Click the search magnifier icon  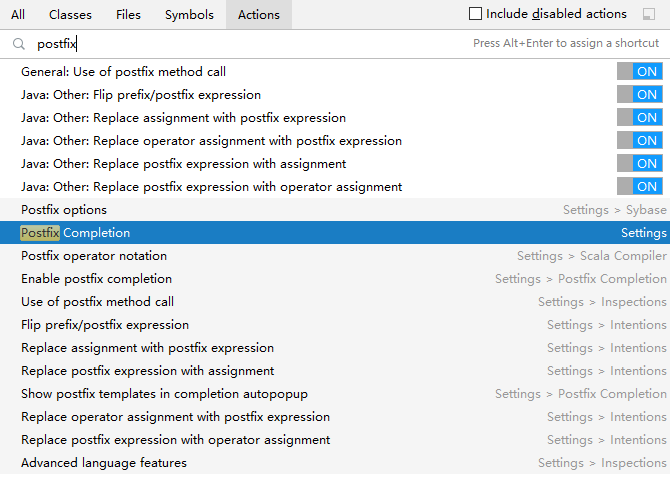pyautogui.click(x=19, y=44)
